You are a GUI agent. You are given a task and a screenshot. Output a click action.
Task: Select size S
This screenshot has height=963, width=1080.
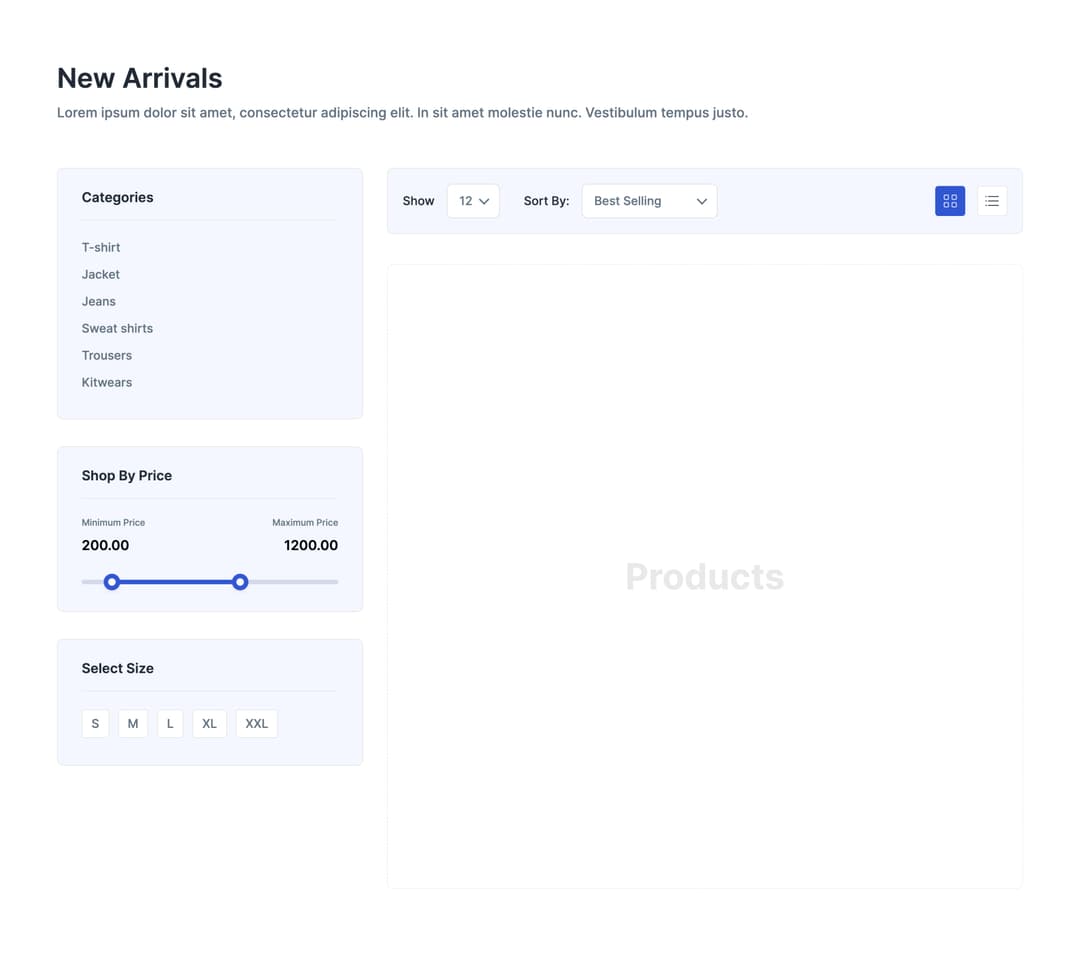pos(95,723)
